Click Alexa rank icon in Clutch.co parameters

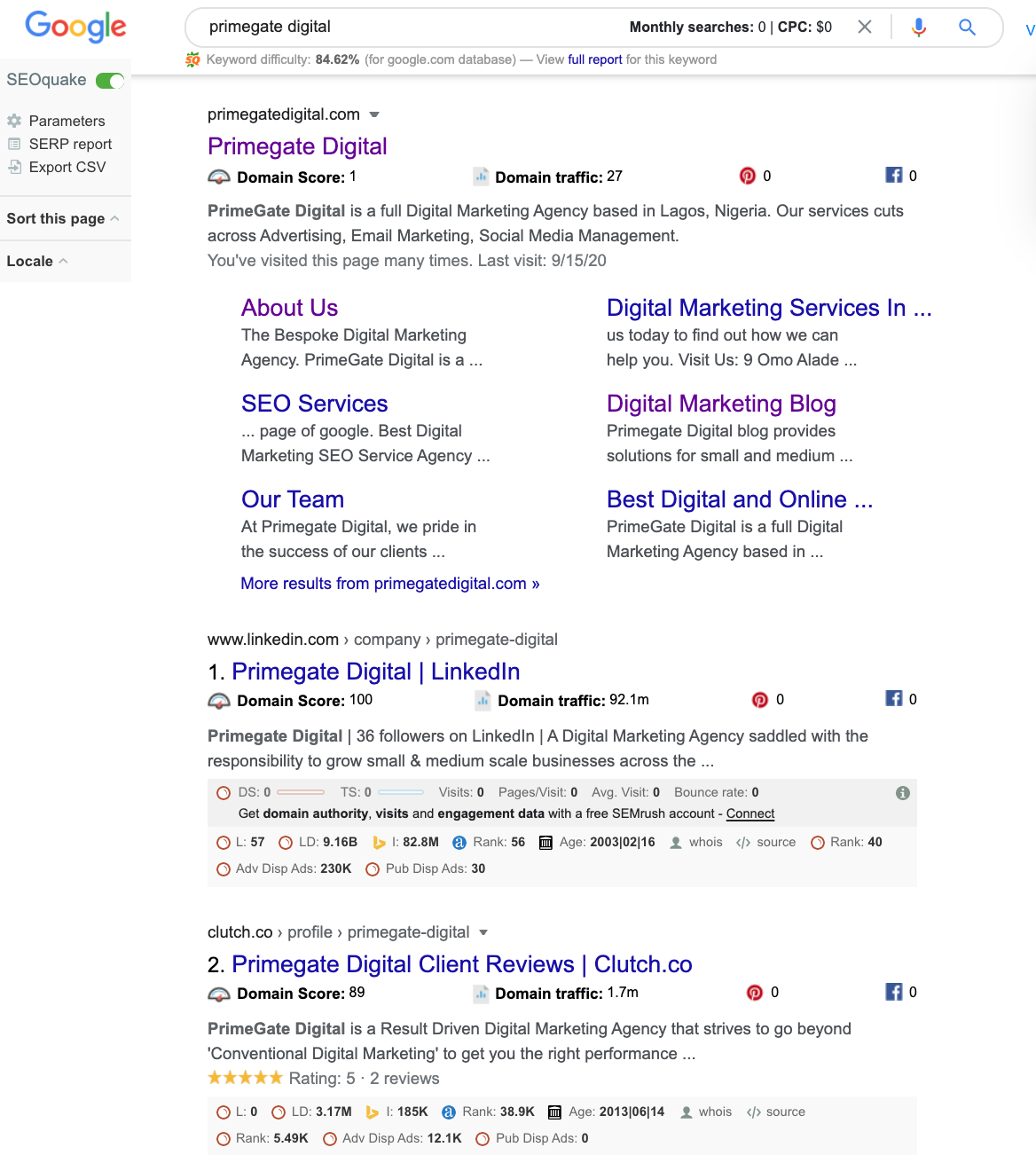[x=449, y=1112]
